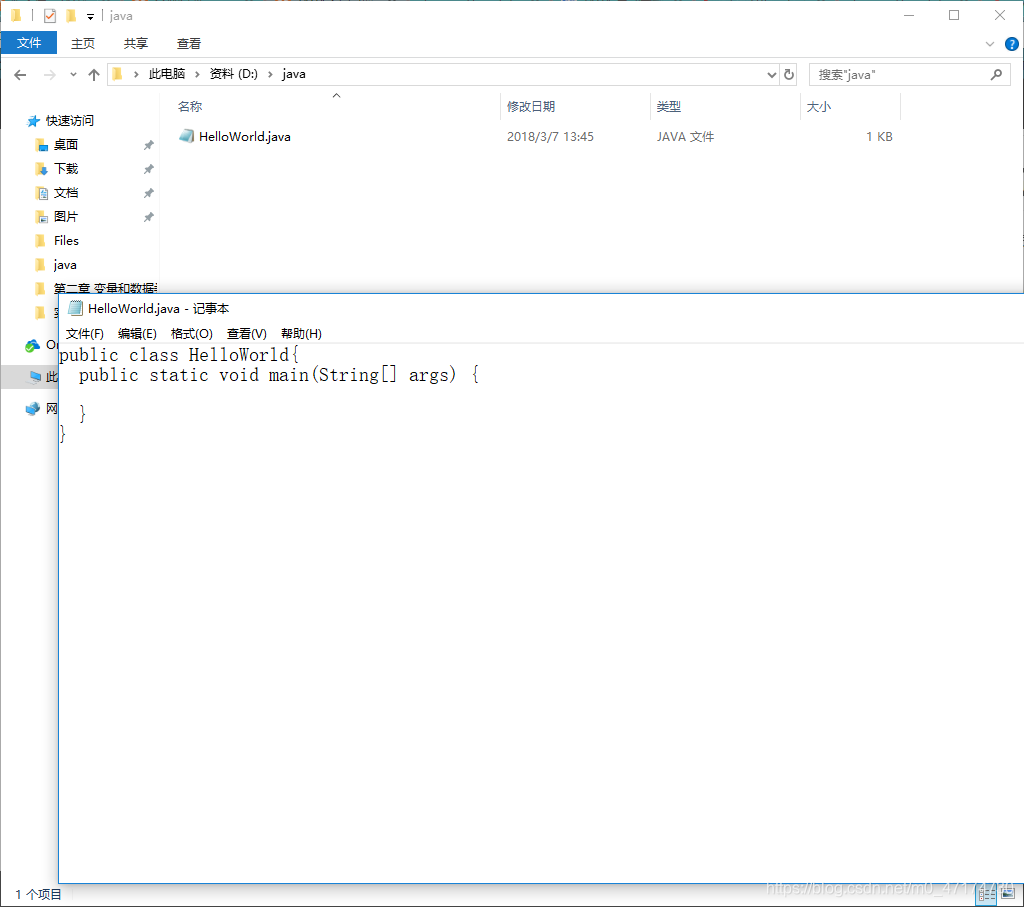The width and height of the screenshot is (1024, 907).
Task: Click the New folder icon in title bar
Action: (x=71, y=15)
